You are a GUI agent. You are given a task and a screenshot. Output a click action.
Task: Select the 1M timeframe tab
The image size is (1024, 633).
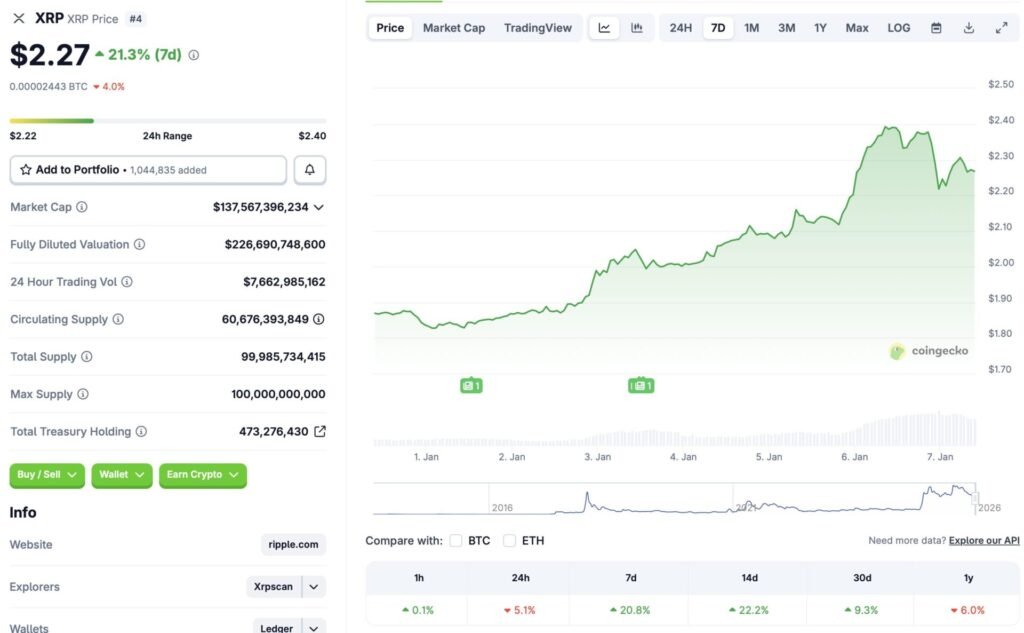[x=751, y=27]
